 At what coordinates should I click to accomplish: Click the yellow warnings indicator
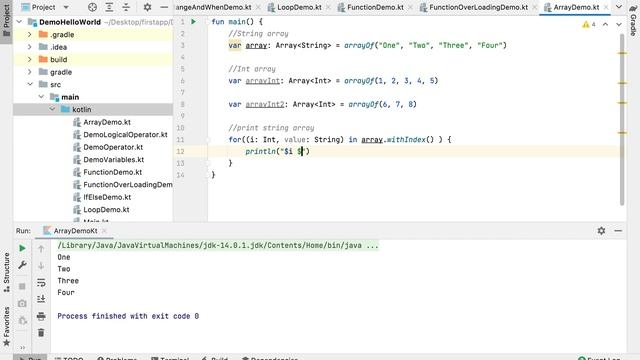(589, 24)
